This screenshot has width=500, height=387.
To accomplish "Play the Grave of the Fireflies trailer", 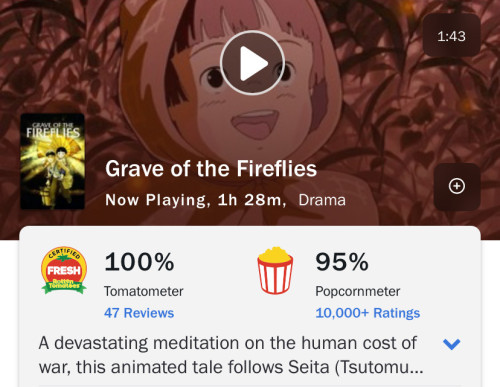I will pos(252,63).
